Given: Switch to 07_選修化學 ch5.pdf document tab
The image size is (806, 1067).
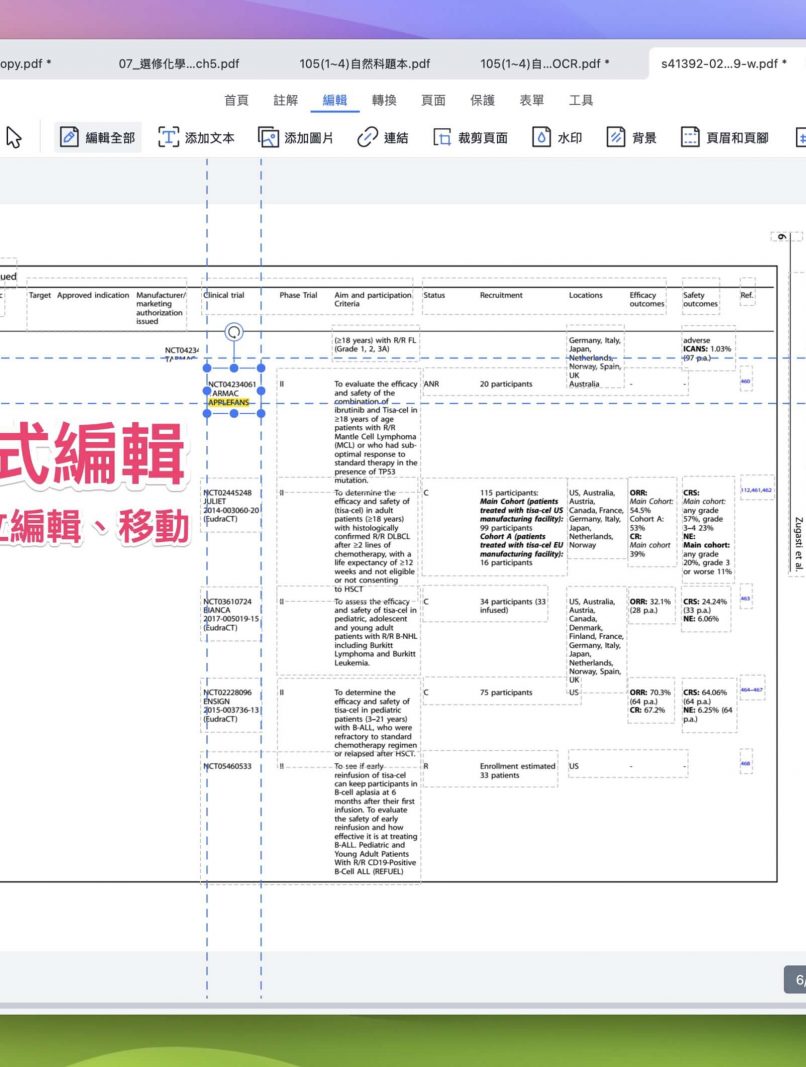Looking at the screenshot, I should point(179,64).
